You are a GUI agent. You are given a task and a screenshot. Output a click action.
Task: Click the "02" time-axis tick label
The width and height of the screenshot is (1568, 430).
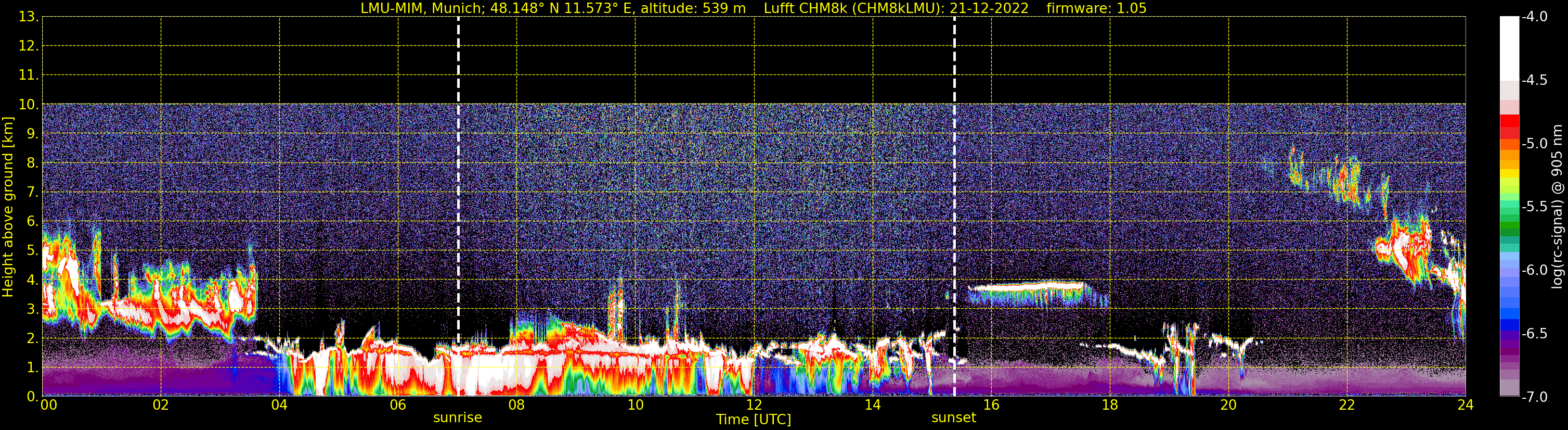(161, 405)
